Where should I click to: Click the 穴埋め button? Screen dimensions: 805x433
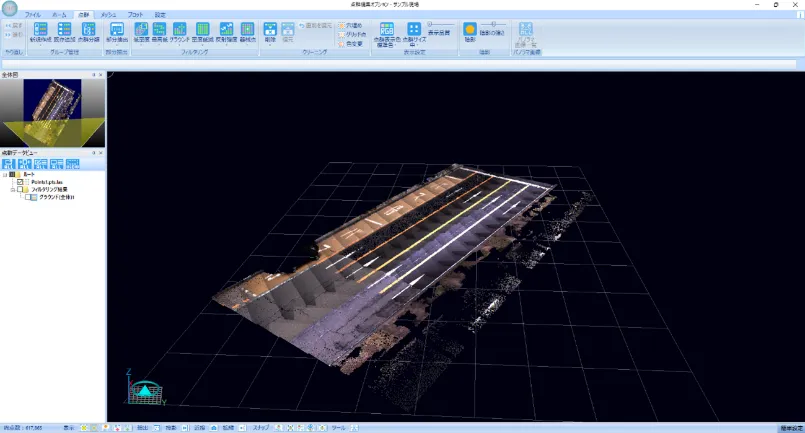click(351, 24)
